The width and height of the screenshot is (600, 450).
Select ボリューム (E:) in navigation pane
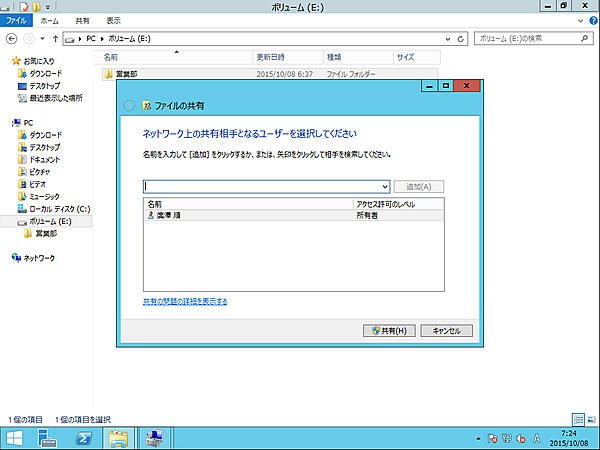point(44,221)
